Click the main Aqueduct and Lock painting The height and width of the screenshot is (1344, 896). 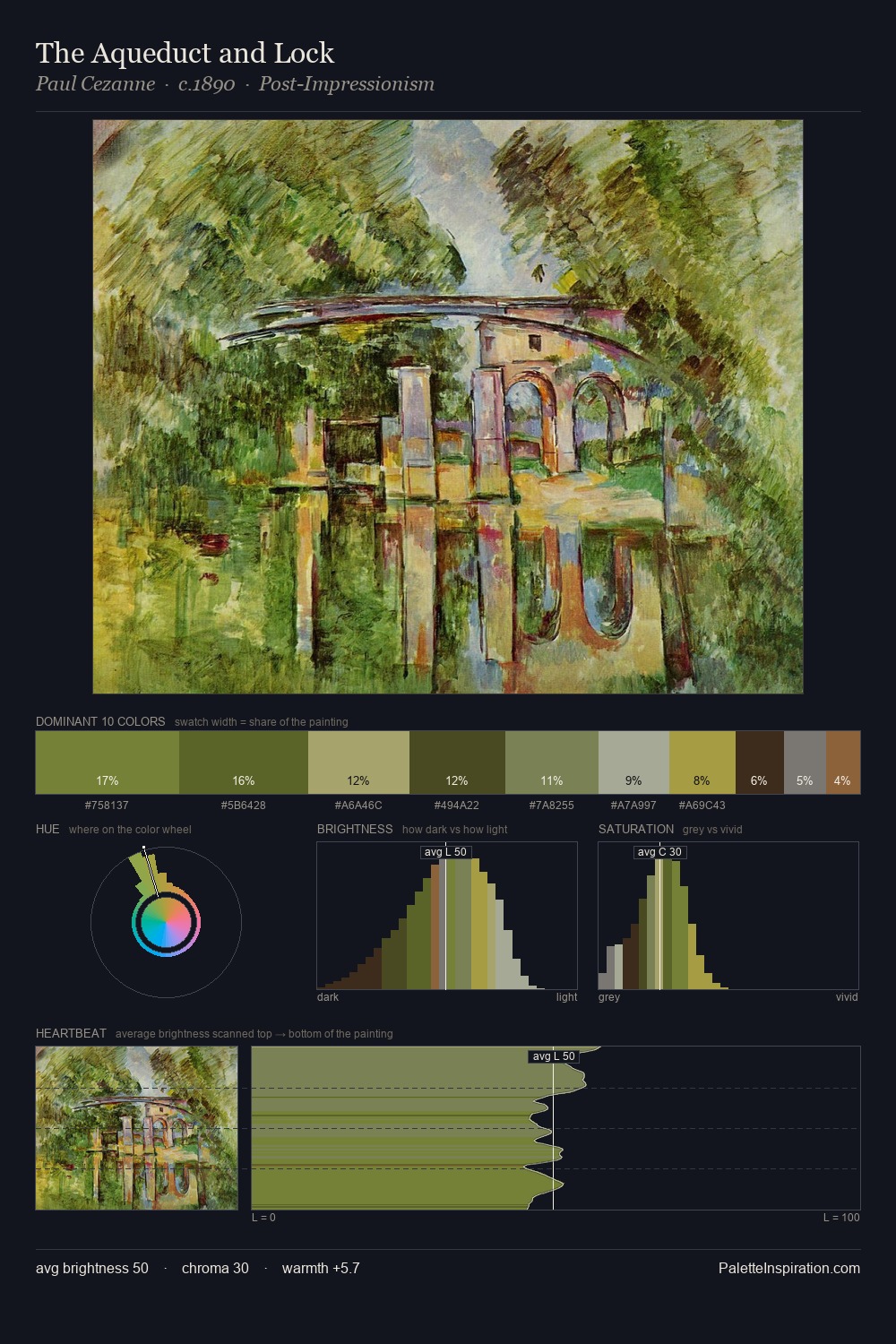pyautogui.click(x=448, y=407)
